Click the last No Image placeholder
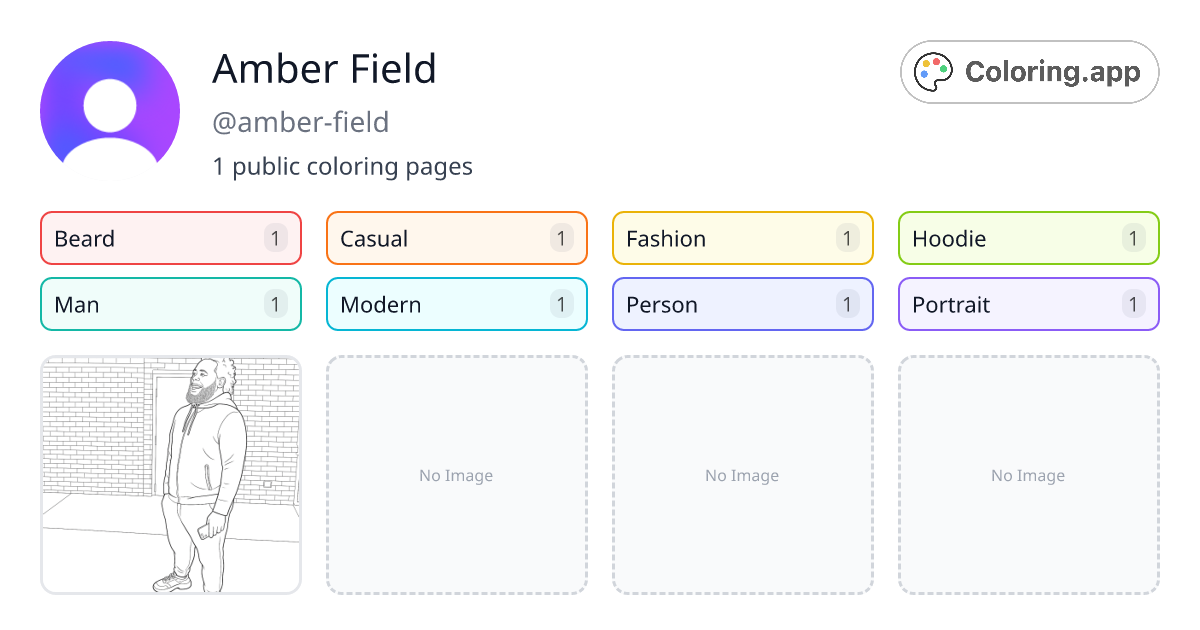1200x630 pixels. [x=1029, y=475]
